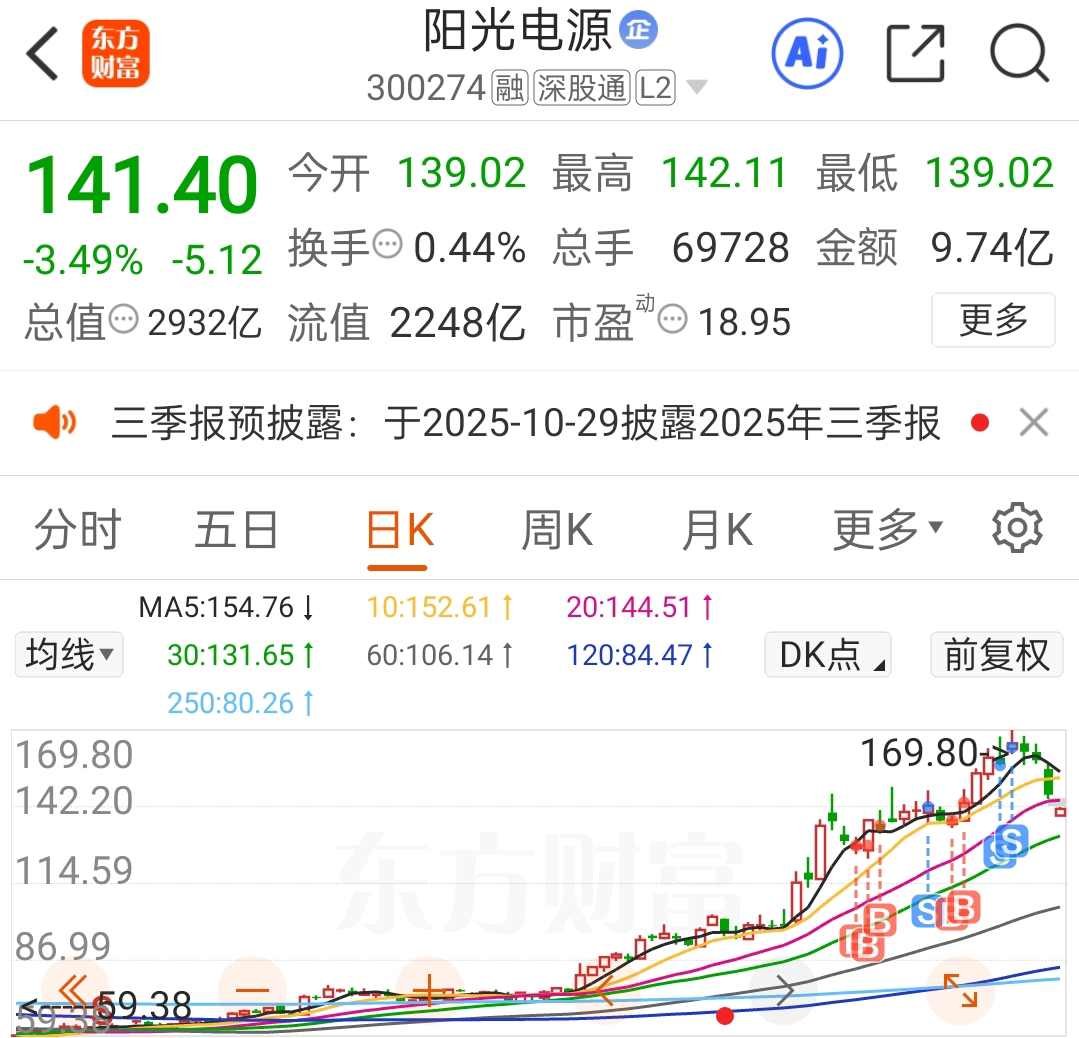1079x1038 pixels.
Task: Tap the 169.80 high price label
Action: tap(919, 752)
